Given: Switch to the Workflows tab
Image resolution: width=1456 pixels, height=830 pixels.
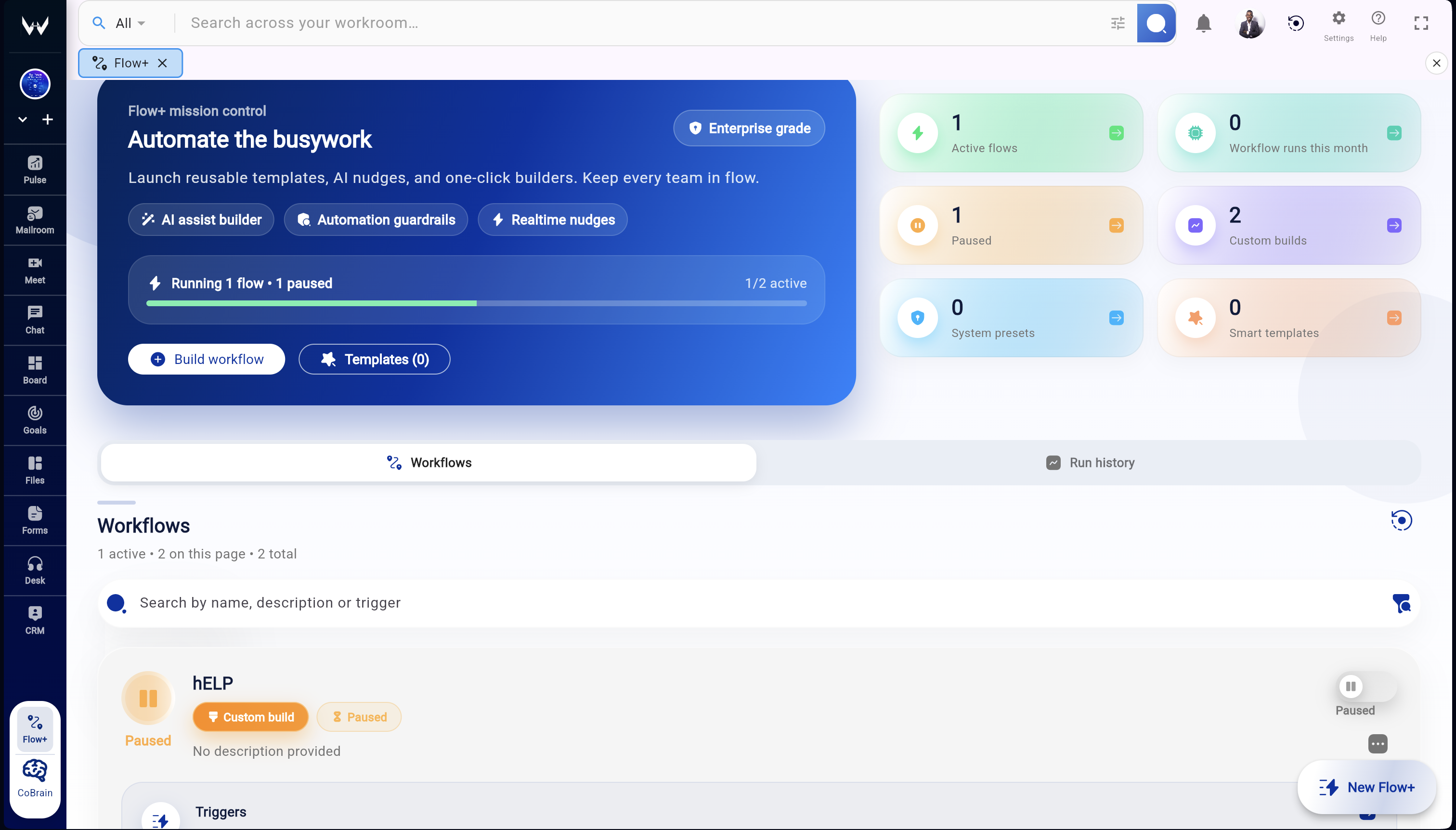Looking at the screenshot, I should [429, 462].
